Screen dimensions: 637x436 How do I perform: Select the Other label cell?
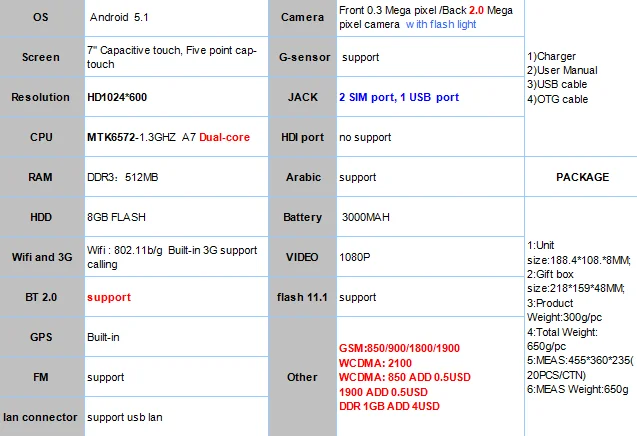click(303, 377)
